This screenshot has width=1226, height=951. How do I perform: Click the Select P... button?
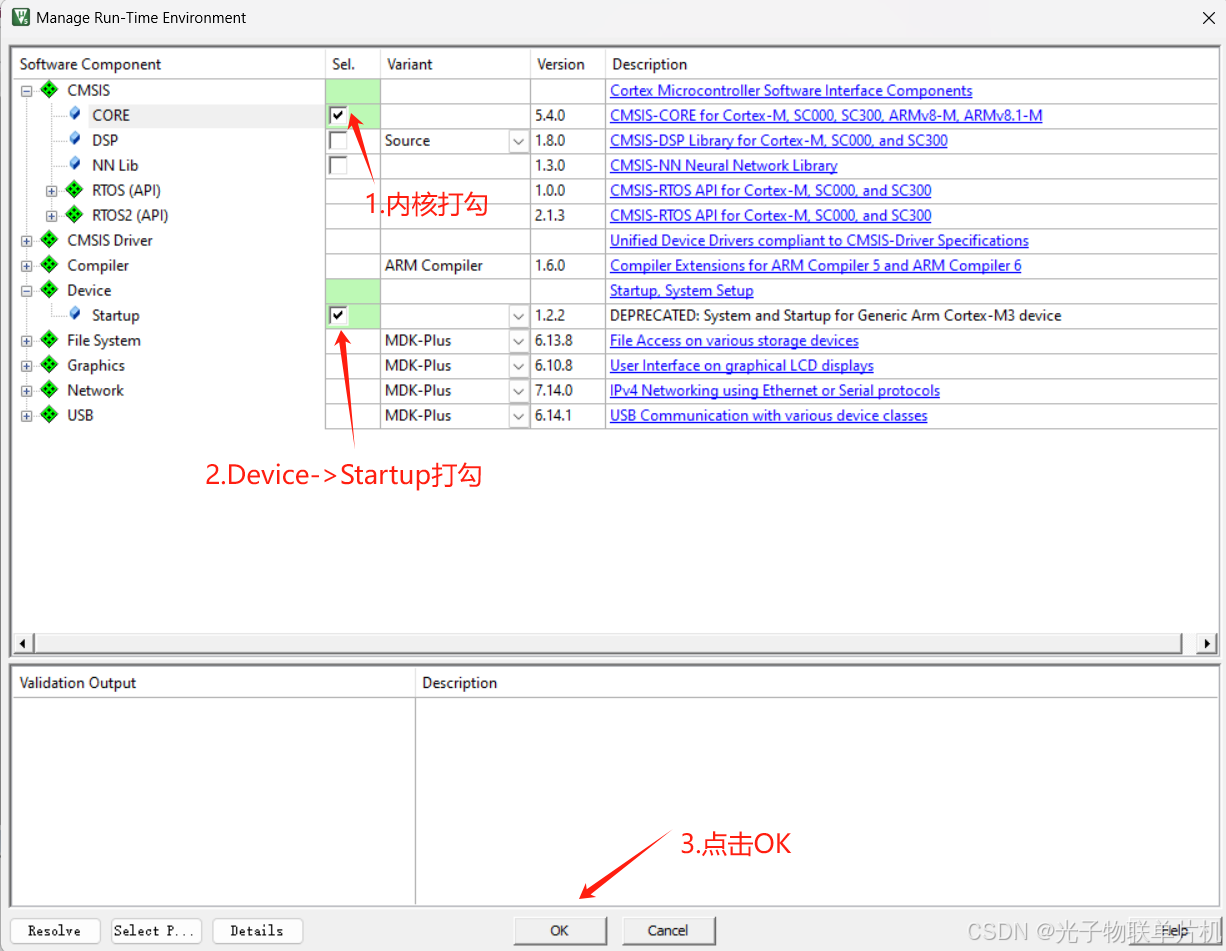(x=156, y=931)
